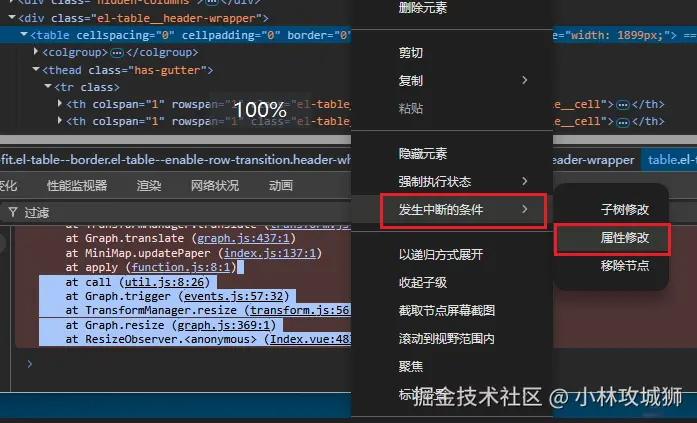
Task: Click ellipsis badge in first th row
Action: pyautogui.click(x=623, y=105)
